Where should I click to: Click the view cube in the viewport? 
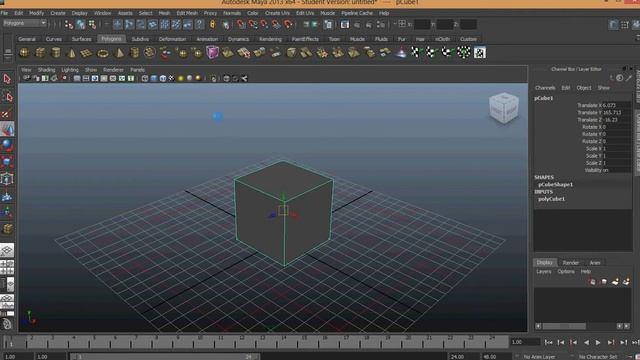coord(504,108)
